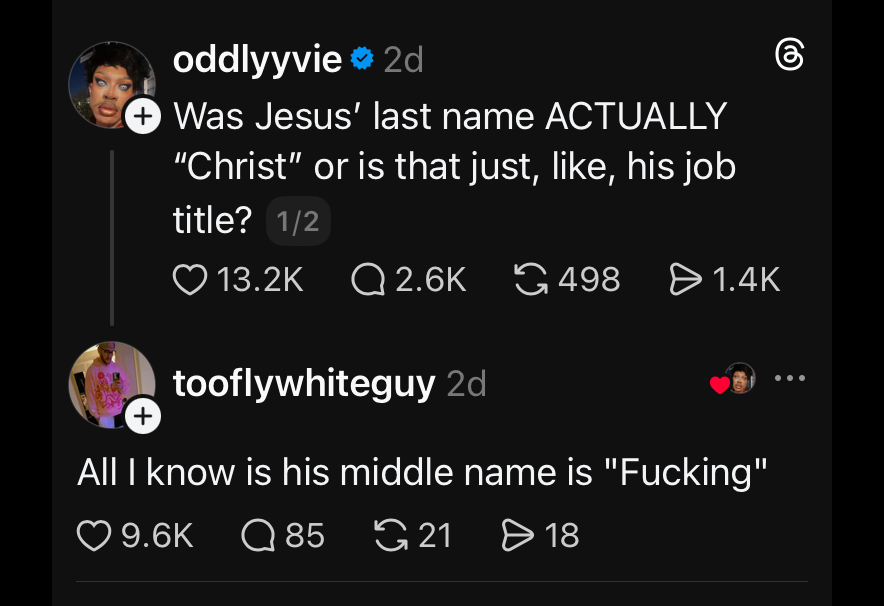
Task: Repost oddlyyvie's Jesus last name post
Action: coord(529,279)
